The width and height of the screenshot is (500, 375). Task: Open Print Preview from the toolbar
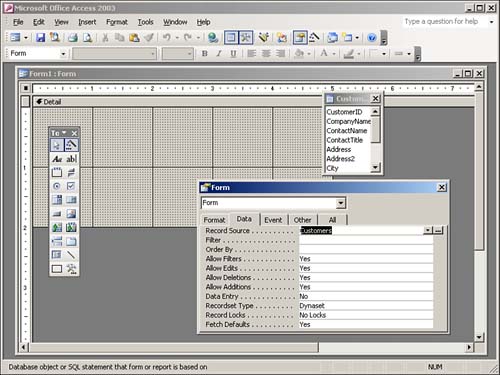pyautogui.click(x=87, y=37)
